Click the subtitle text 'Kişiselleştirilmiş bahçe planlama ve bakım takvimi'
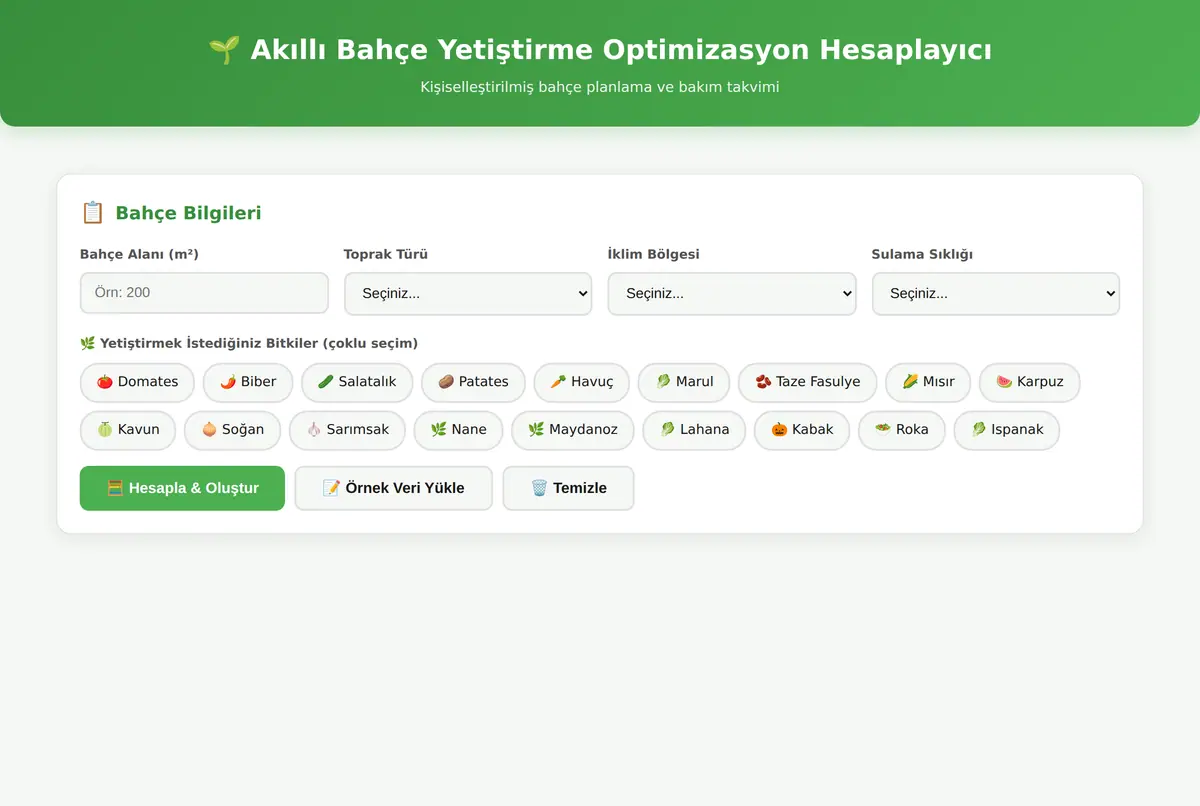 point(600,87)
